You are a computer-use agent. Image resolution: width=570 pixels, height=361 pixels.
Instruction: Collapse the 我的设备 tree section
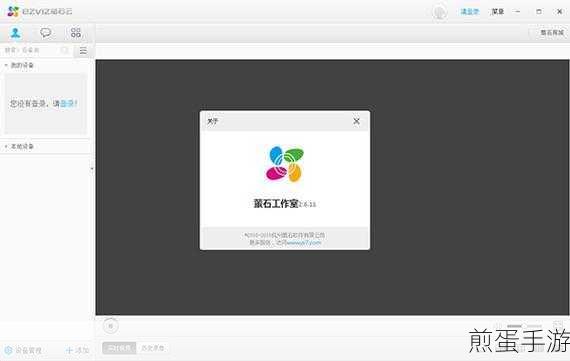(6, 65)
